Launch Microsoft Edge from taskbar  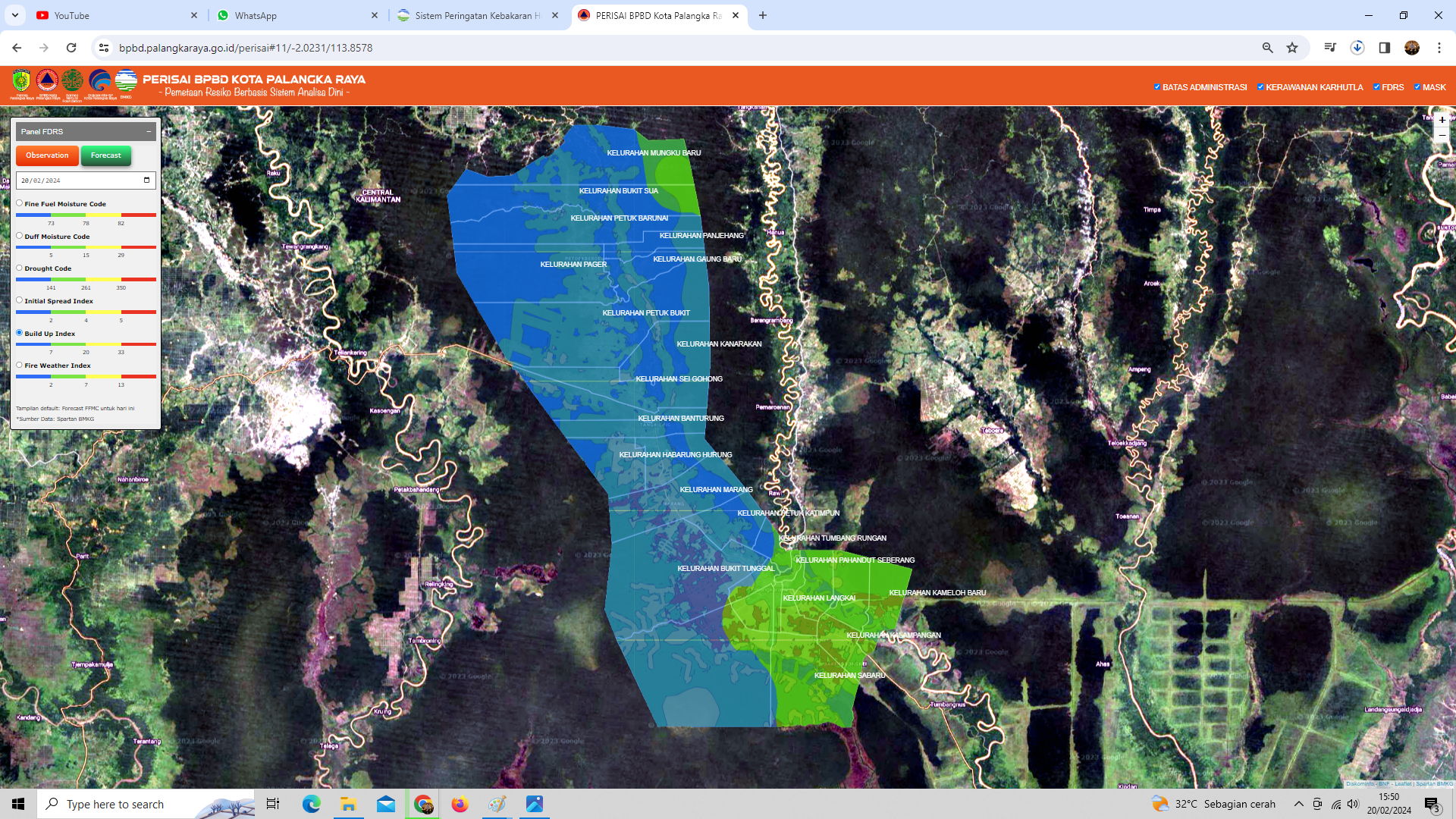[x=312, y=804]
